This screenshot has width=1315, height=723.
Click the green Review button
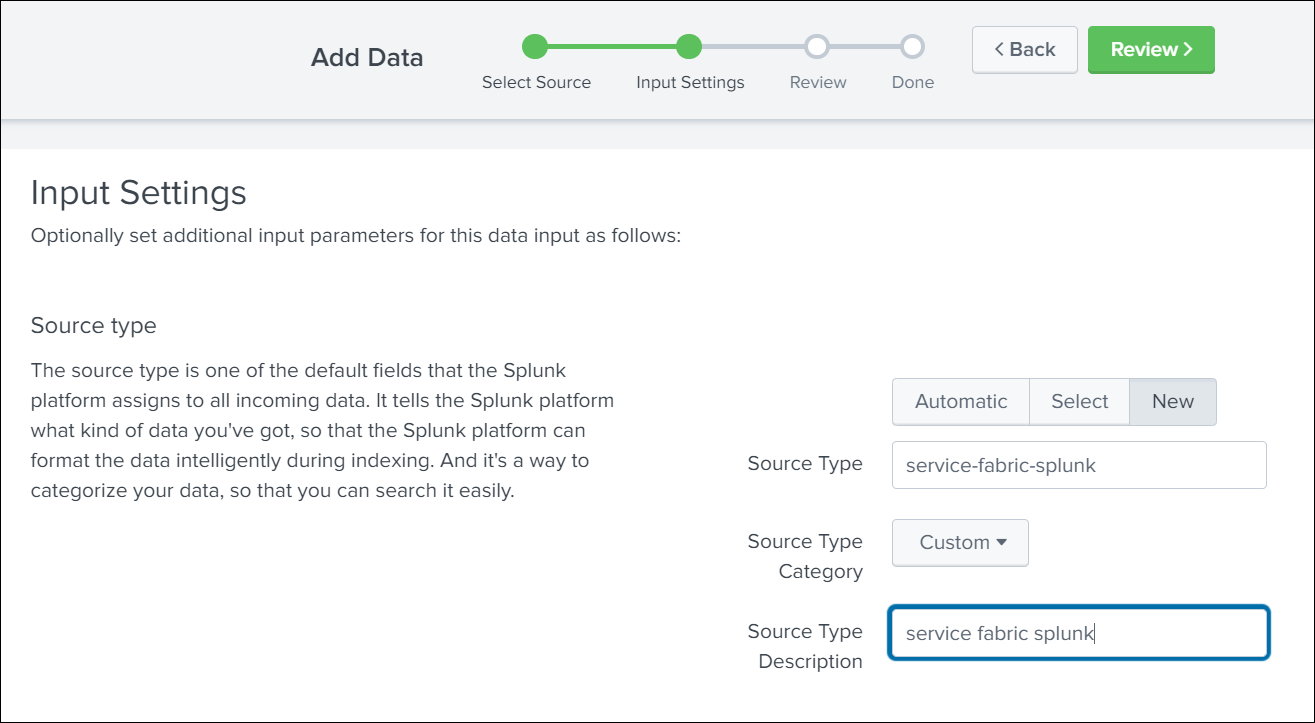(1150, 48)
